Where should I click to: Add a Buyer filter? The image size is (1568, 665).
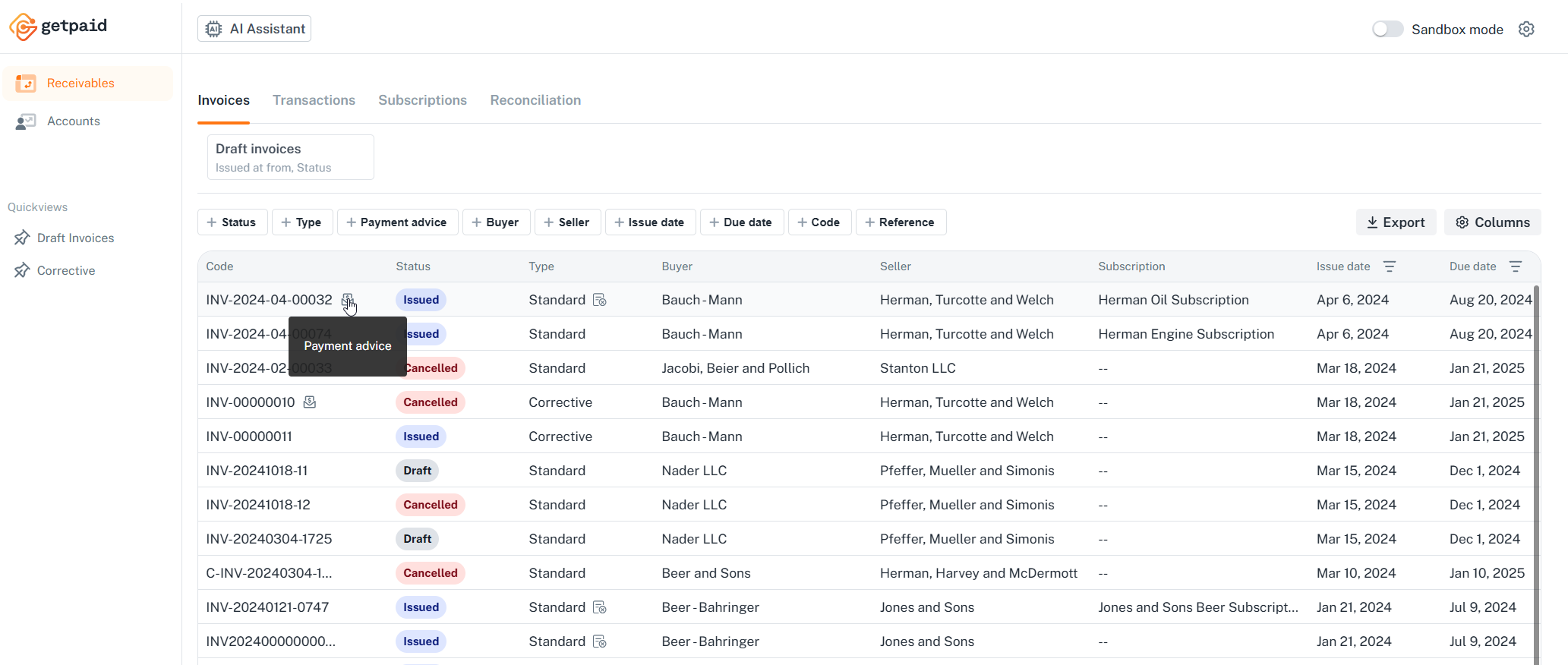click(x=496, y=222)
